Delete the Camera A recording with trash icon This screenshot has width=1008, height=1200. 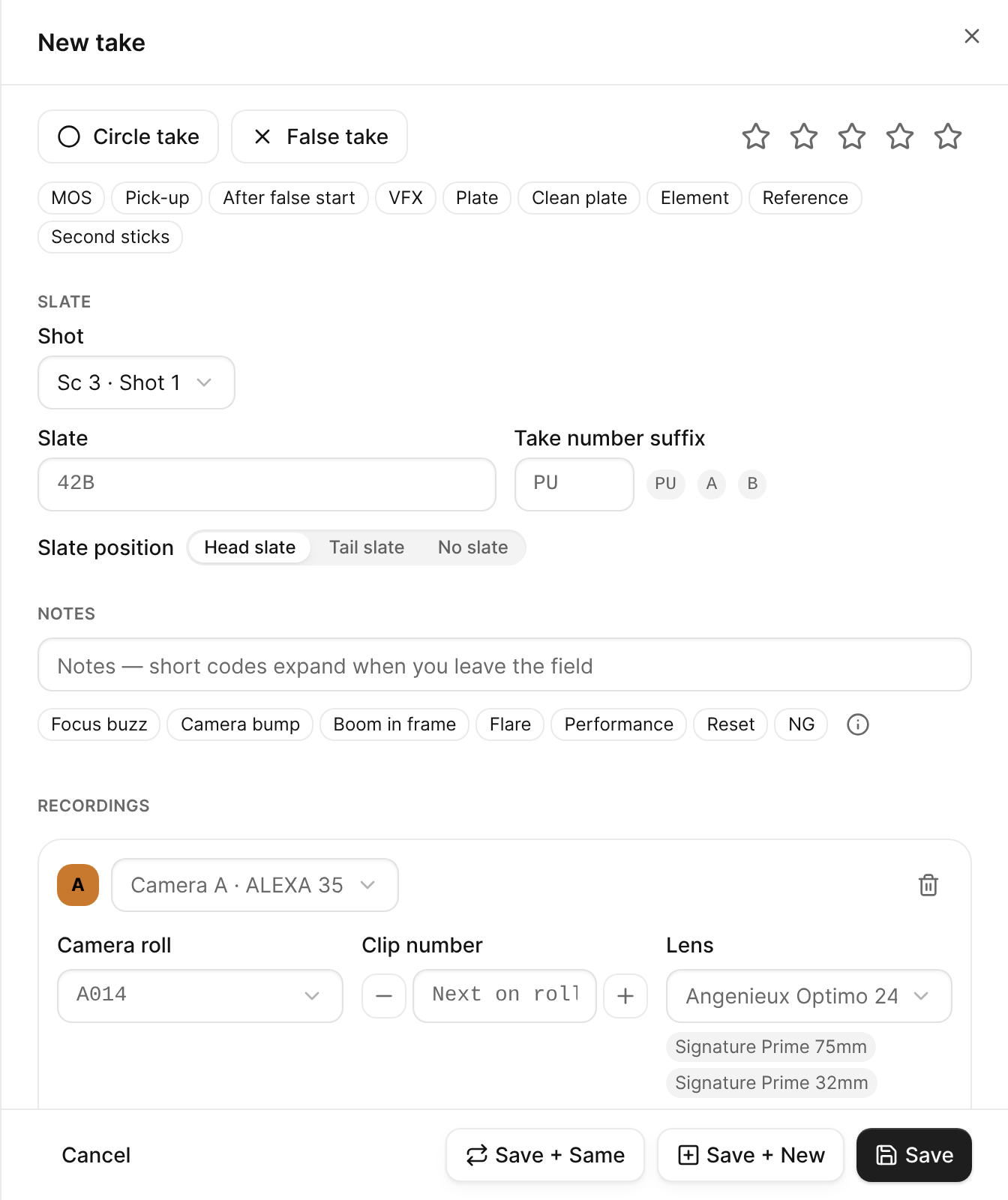[928, 885]
